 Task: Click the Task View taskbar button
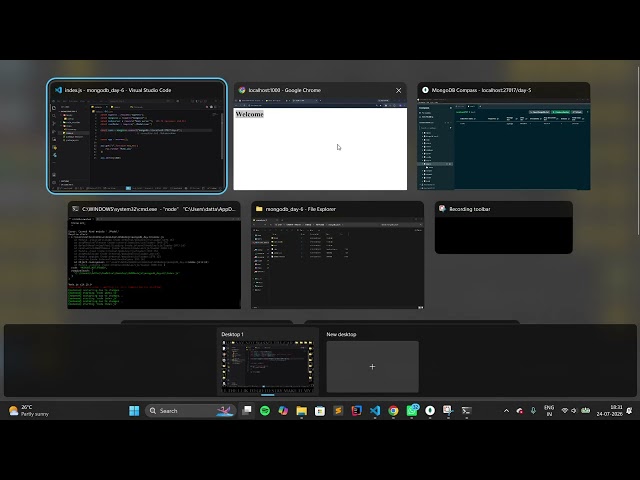(x=247, y=411)
